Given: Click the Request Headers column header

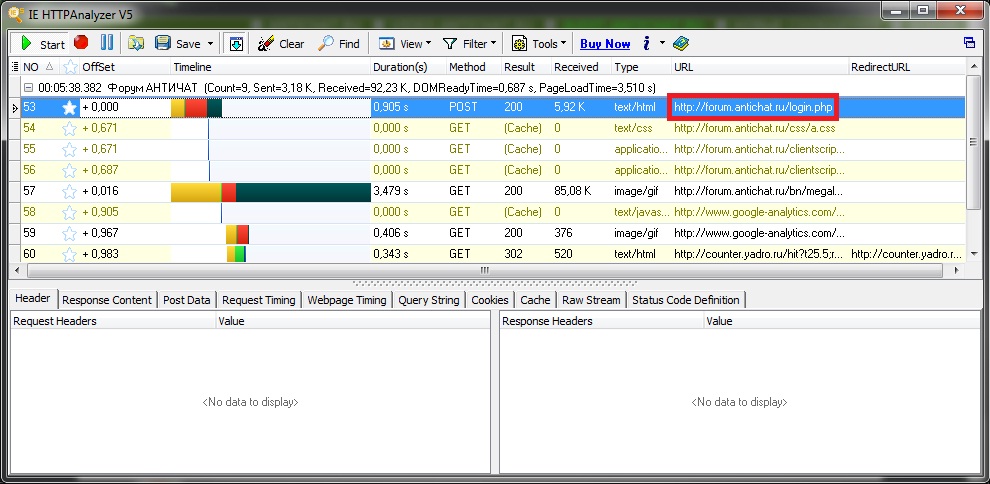Looking at the screenshot, I should point(113,321).
